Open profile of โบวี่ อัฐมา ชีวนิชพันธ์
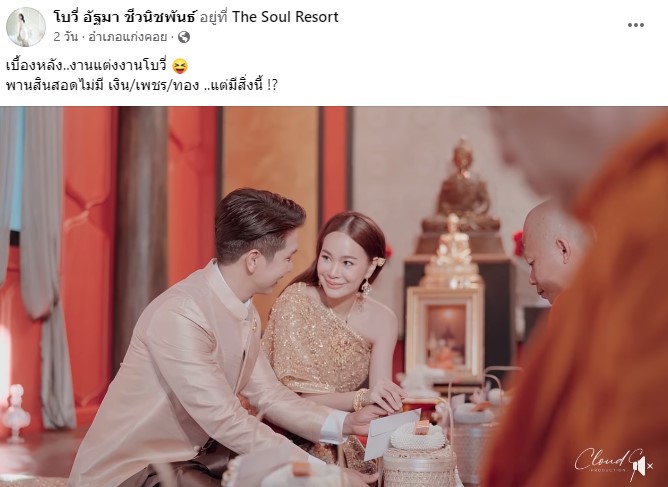Screen dimensions: 668x487 (124, 17)
